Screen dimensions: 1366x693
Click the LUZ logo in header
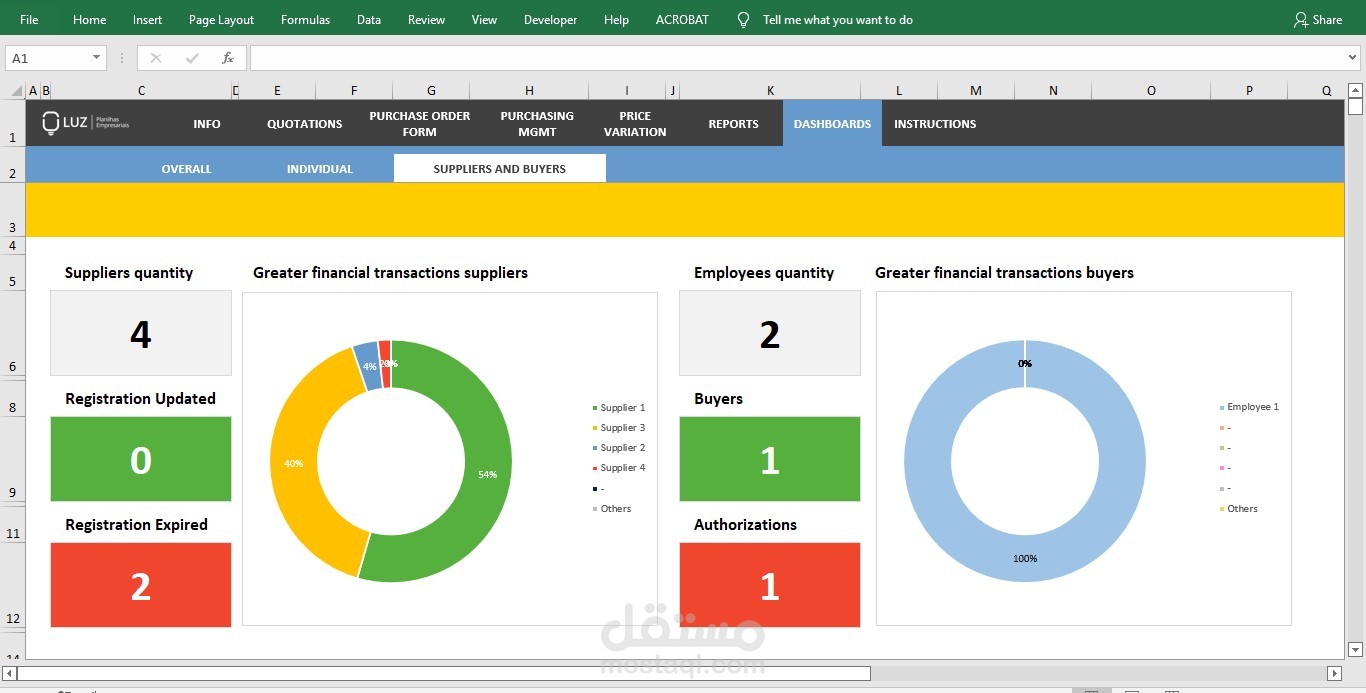86,123
